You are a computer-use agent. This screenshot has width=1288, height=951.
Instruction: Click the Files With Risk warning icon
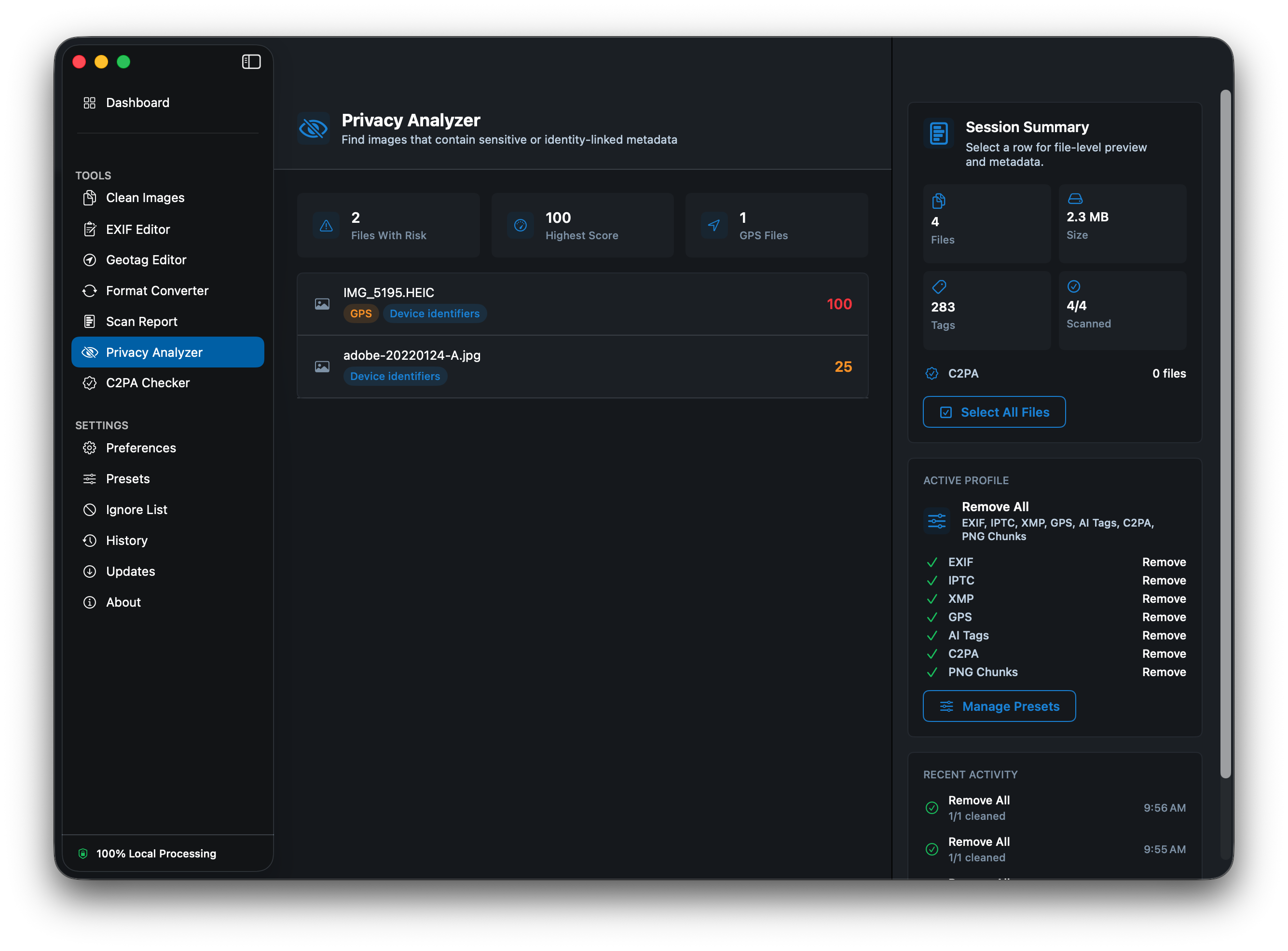point(326,225)
